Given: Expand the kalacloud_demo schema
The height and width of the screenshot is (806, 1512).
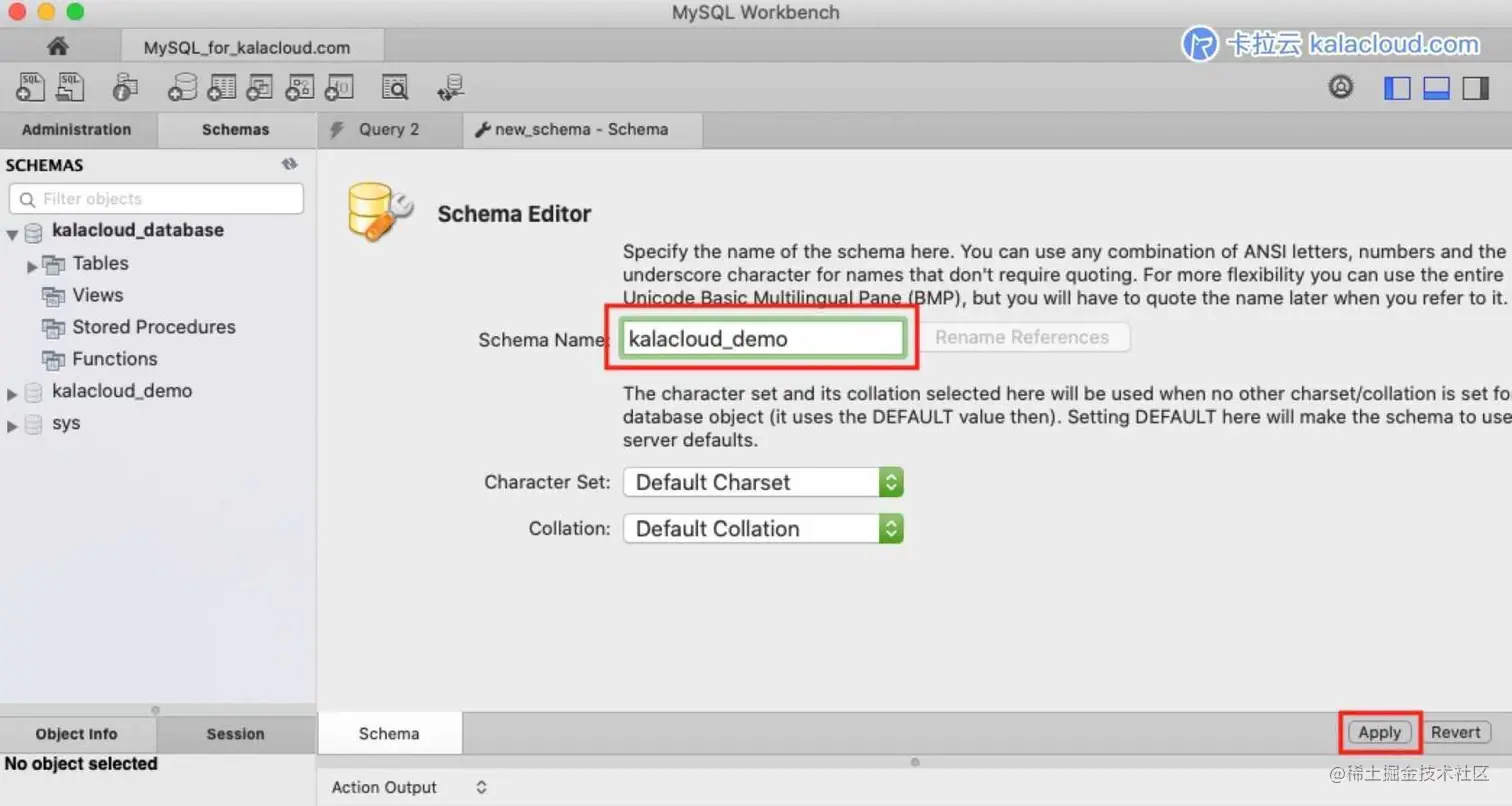Looking at the screenshot, I should (12, 394).
